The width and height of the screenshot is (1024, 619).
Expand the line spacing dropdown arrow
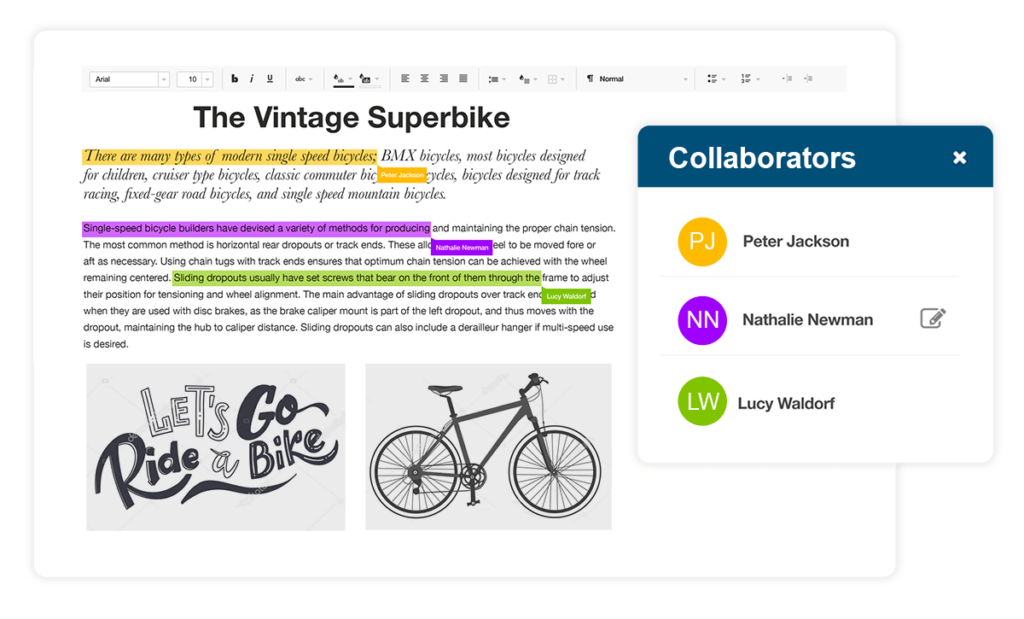(504, 80)
